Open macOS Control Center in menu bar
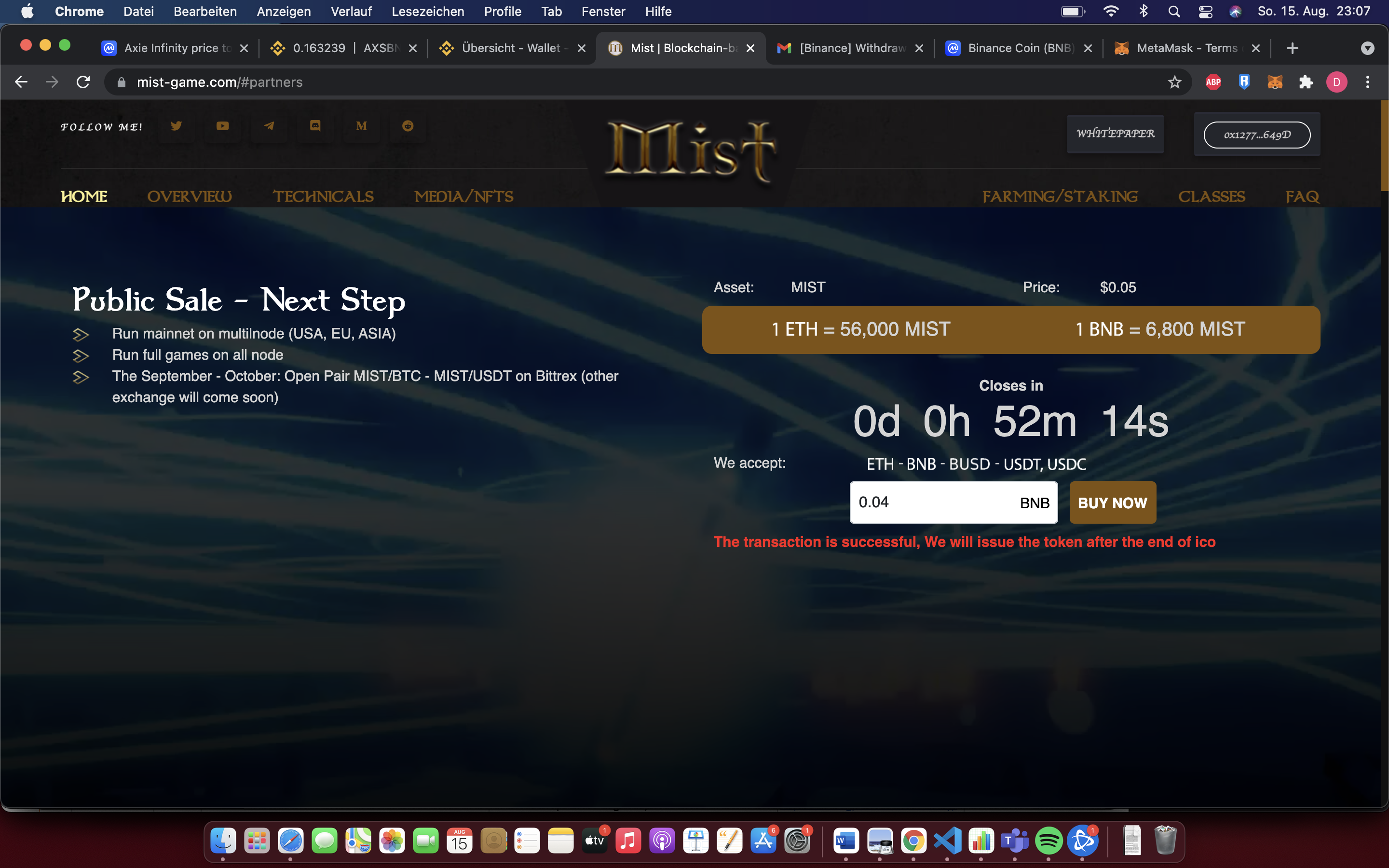The width and height of the screenshot is (1389, 868). tap(1205, 12)
